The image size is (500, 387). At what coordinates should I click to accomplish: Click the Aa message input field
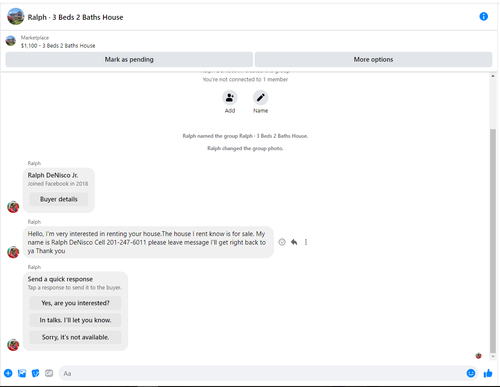[x=262, y=373]
